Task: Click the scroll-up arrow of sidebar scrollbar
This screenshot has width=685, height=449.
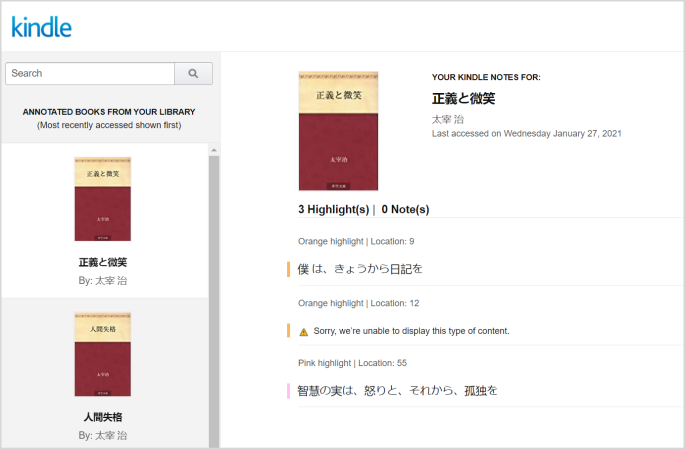Action: (x=214, y=150)
